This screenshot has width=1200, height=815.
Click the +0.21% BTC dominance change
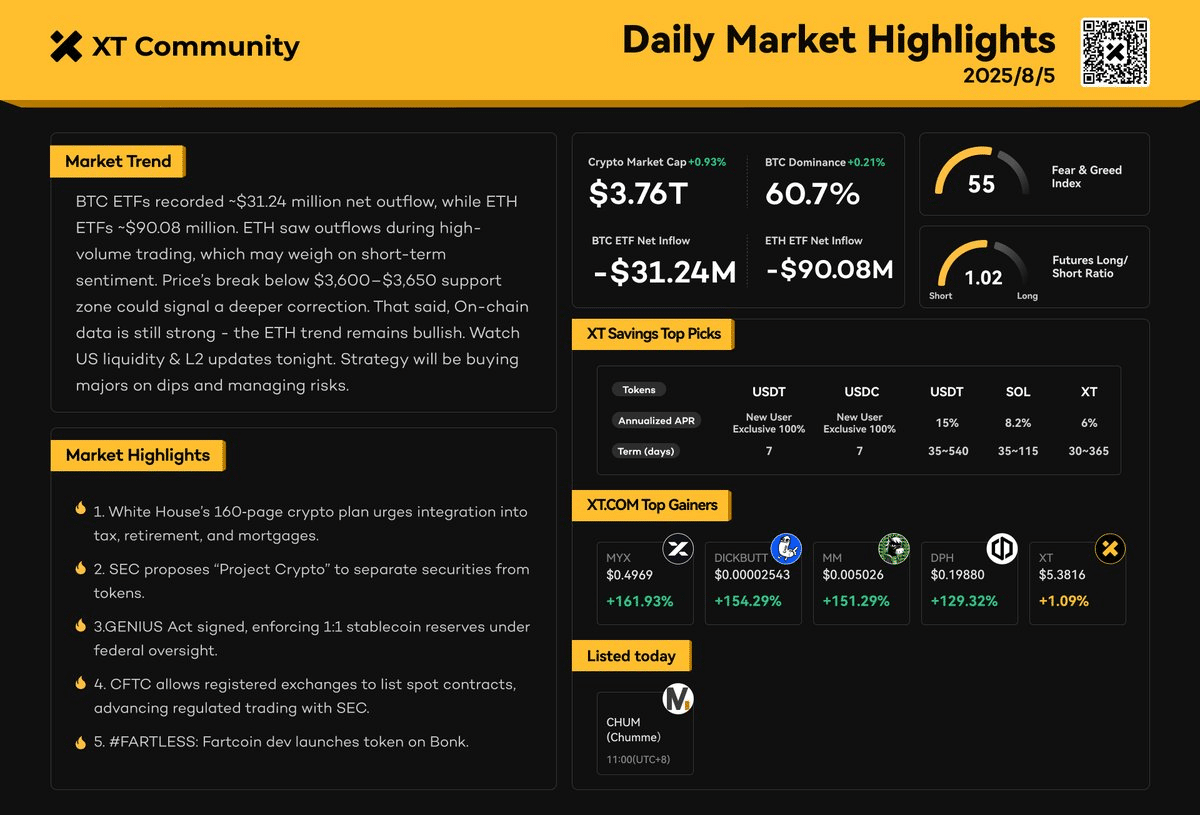[x=866, y=162]
